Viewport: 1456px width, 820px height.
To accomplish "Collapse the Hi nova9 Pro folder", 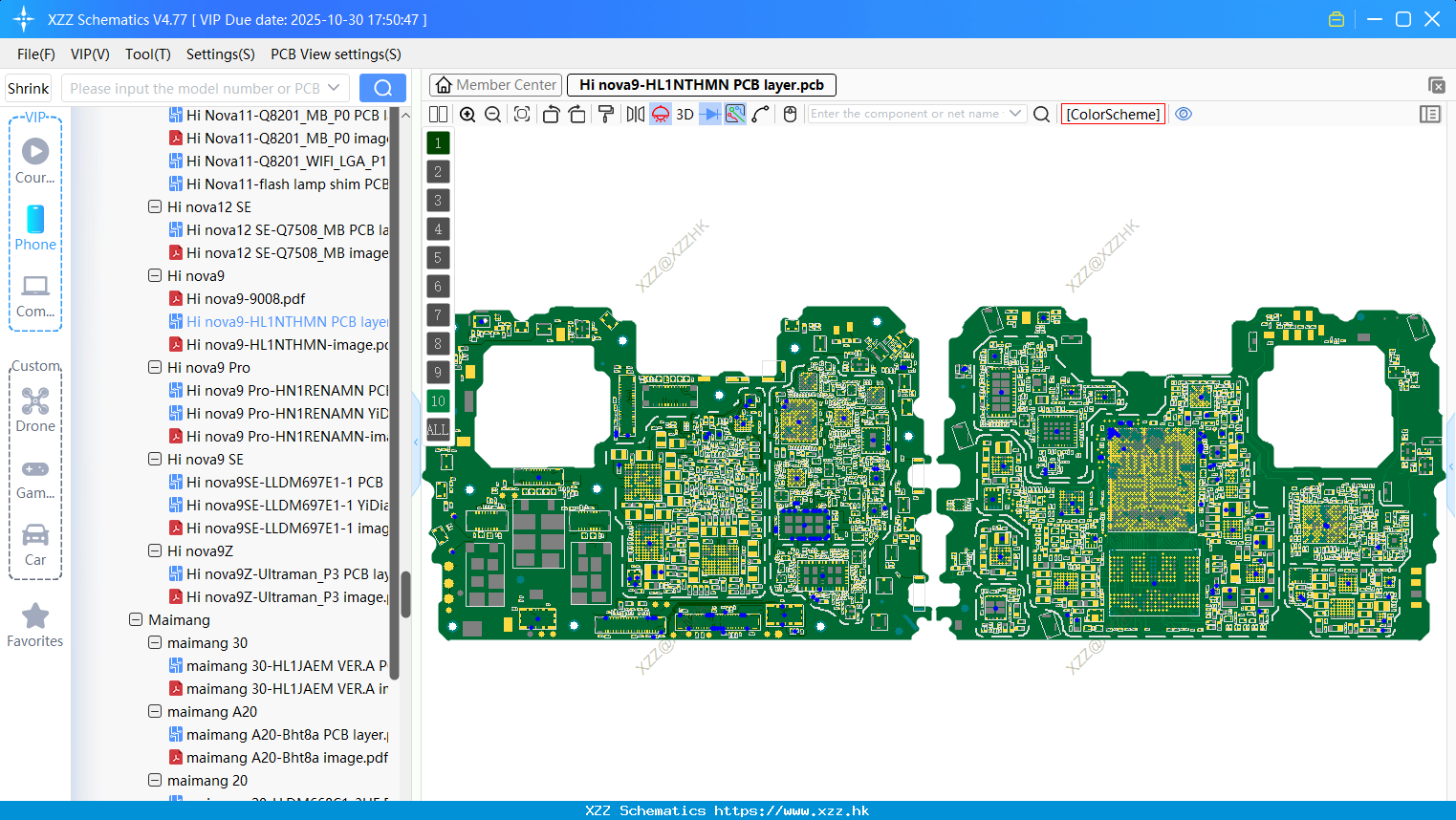I will click(155, 367).
